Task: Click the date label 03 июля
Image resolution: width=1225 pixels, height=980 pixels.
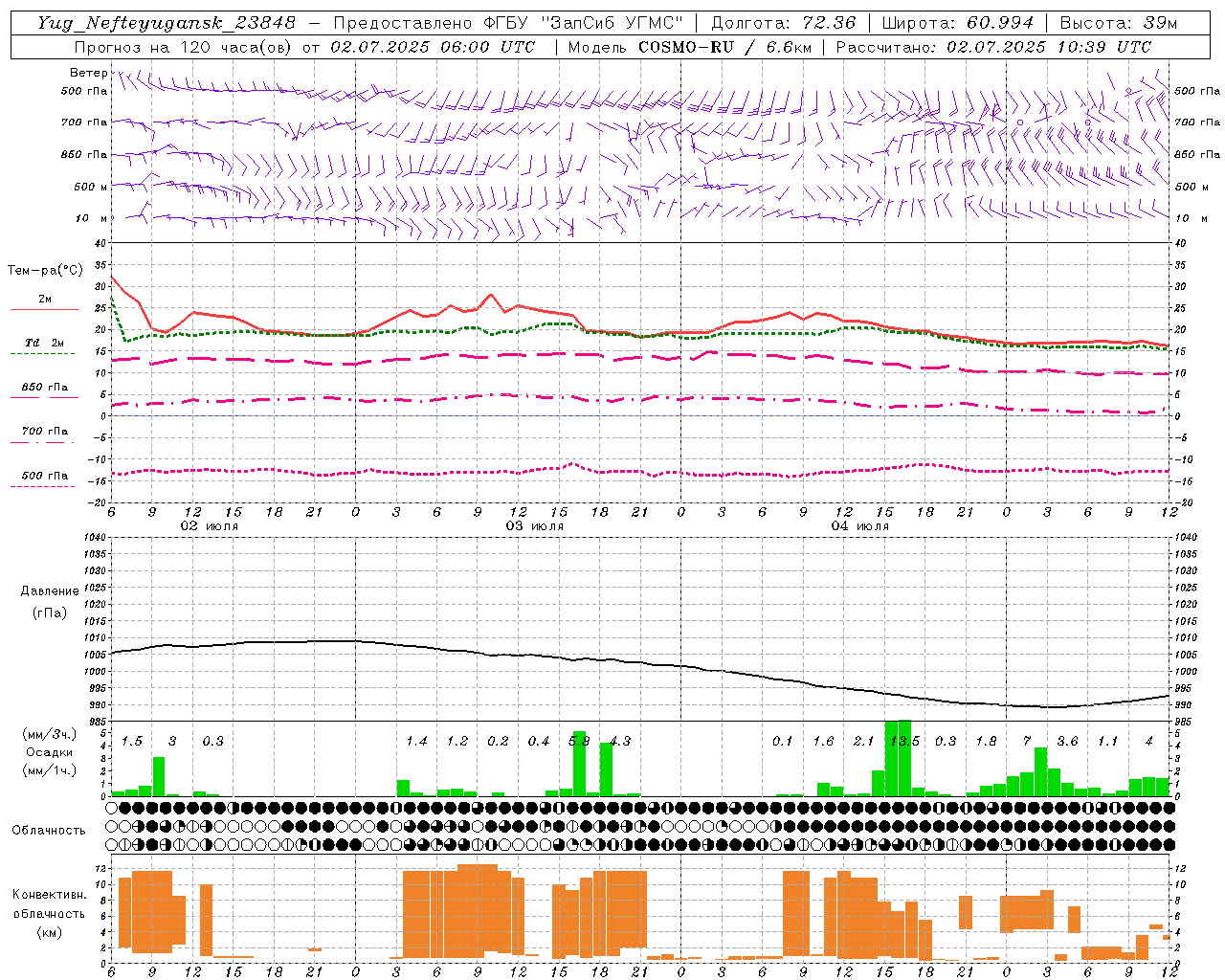Action: click(535, 526)
